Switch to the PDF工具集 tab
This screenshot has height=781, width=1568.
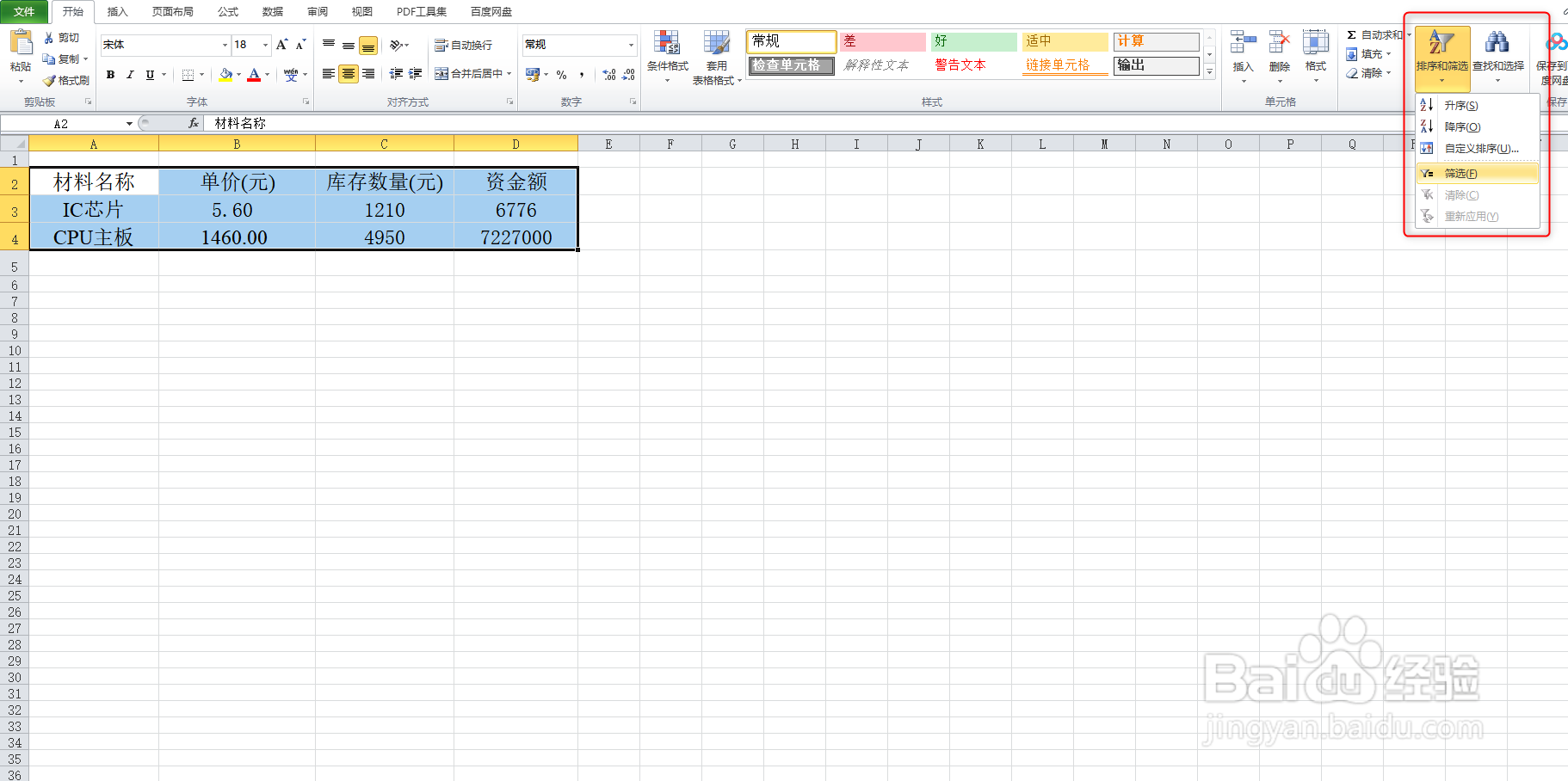(422, 12)
